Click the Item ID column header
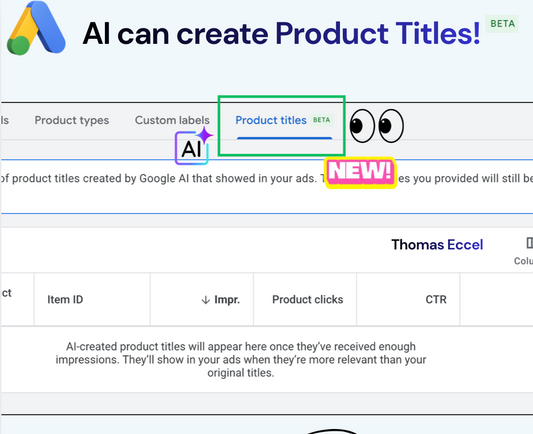 pos(65,299)
